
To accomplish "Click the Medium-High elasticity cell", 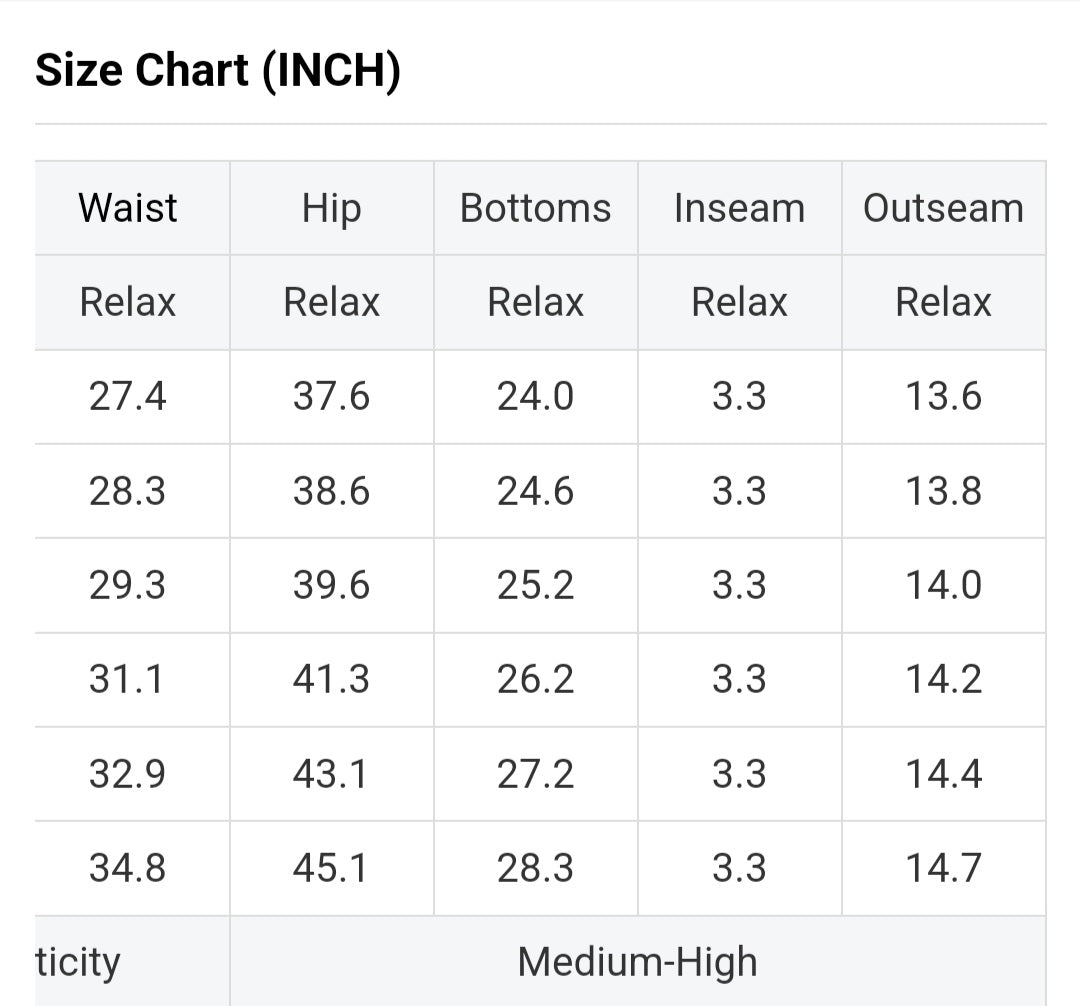I will pos(637,962).
